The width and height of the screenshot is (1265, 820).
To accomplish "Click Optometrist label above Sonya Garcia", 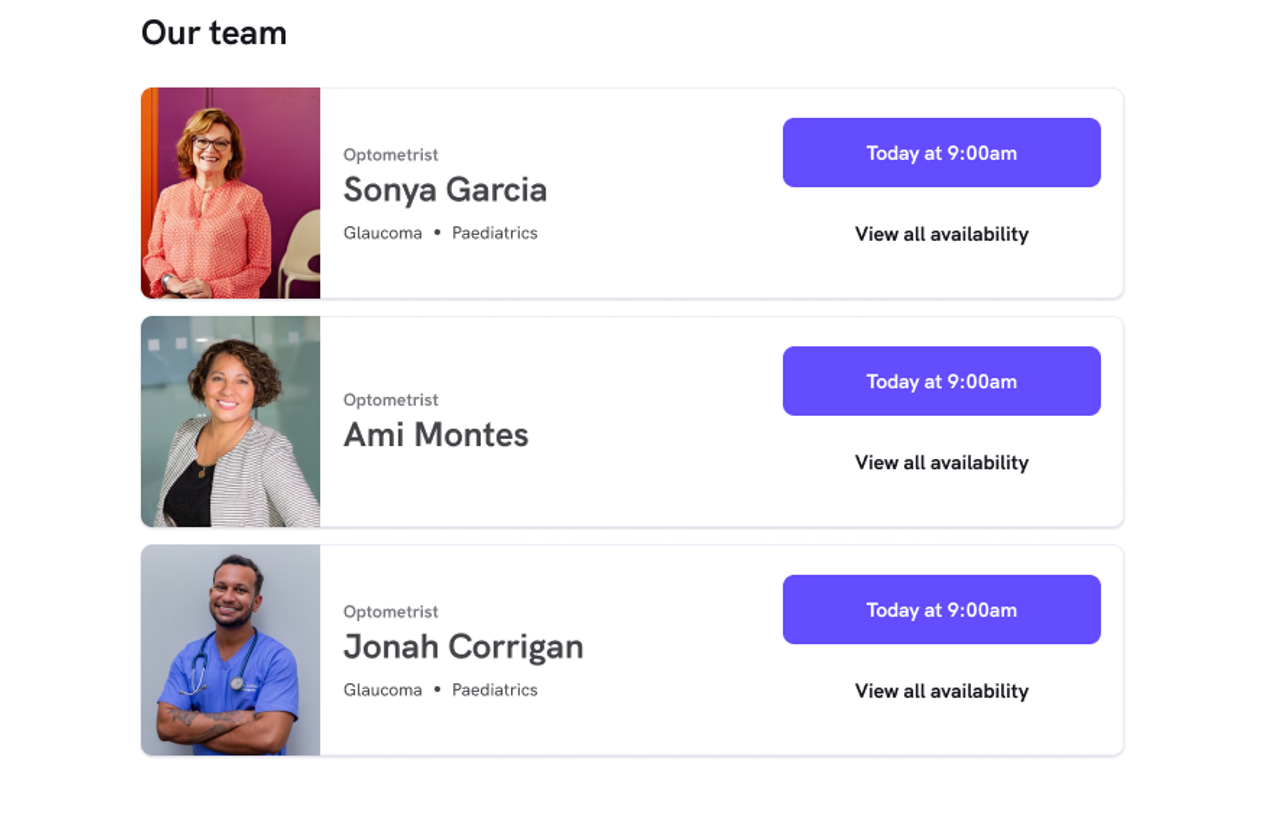I will (x=391, y=155).
